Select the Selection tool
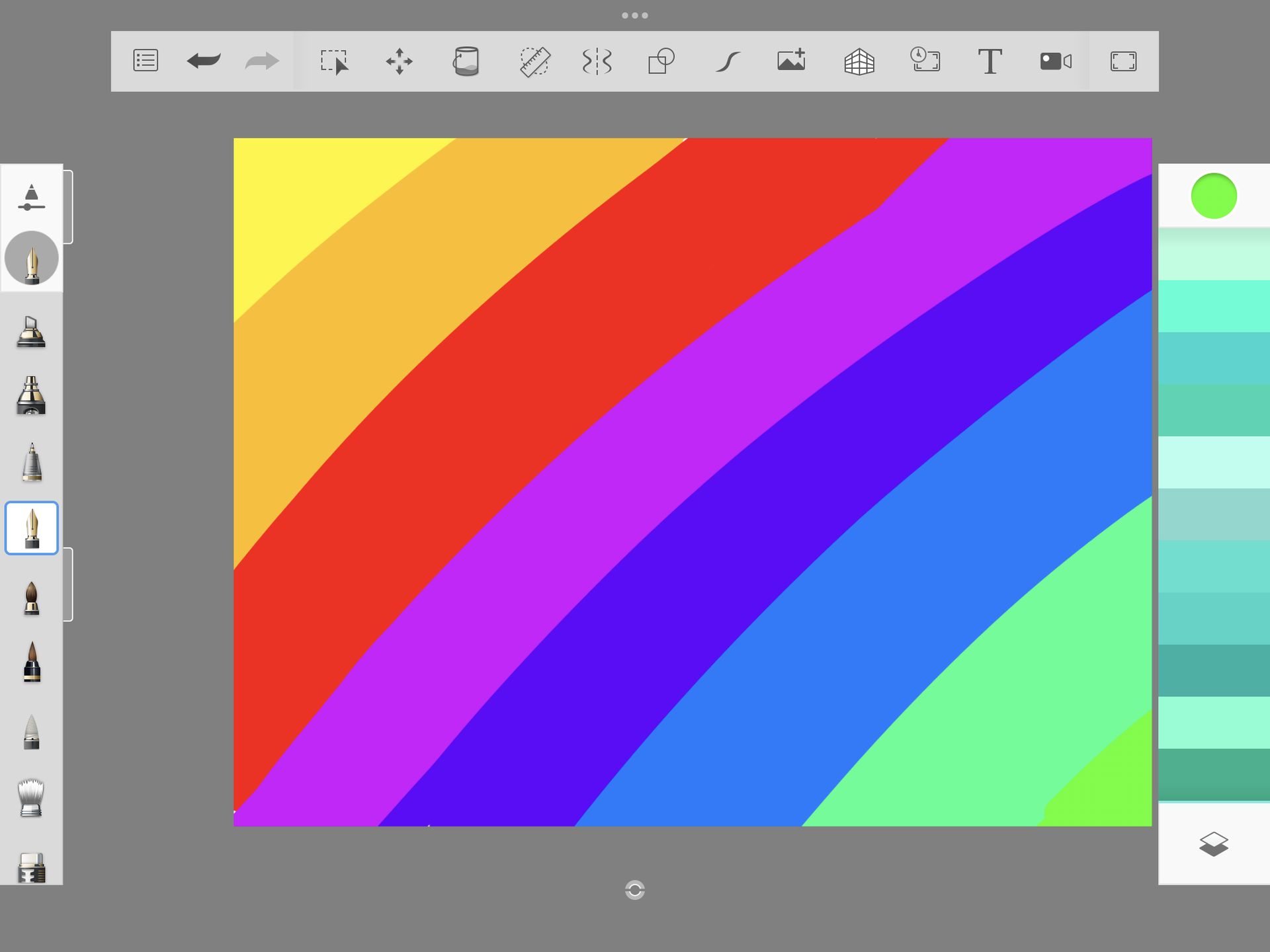 coord(334,61)
